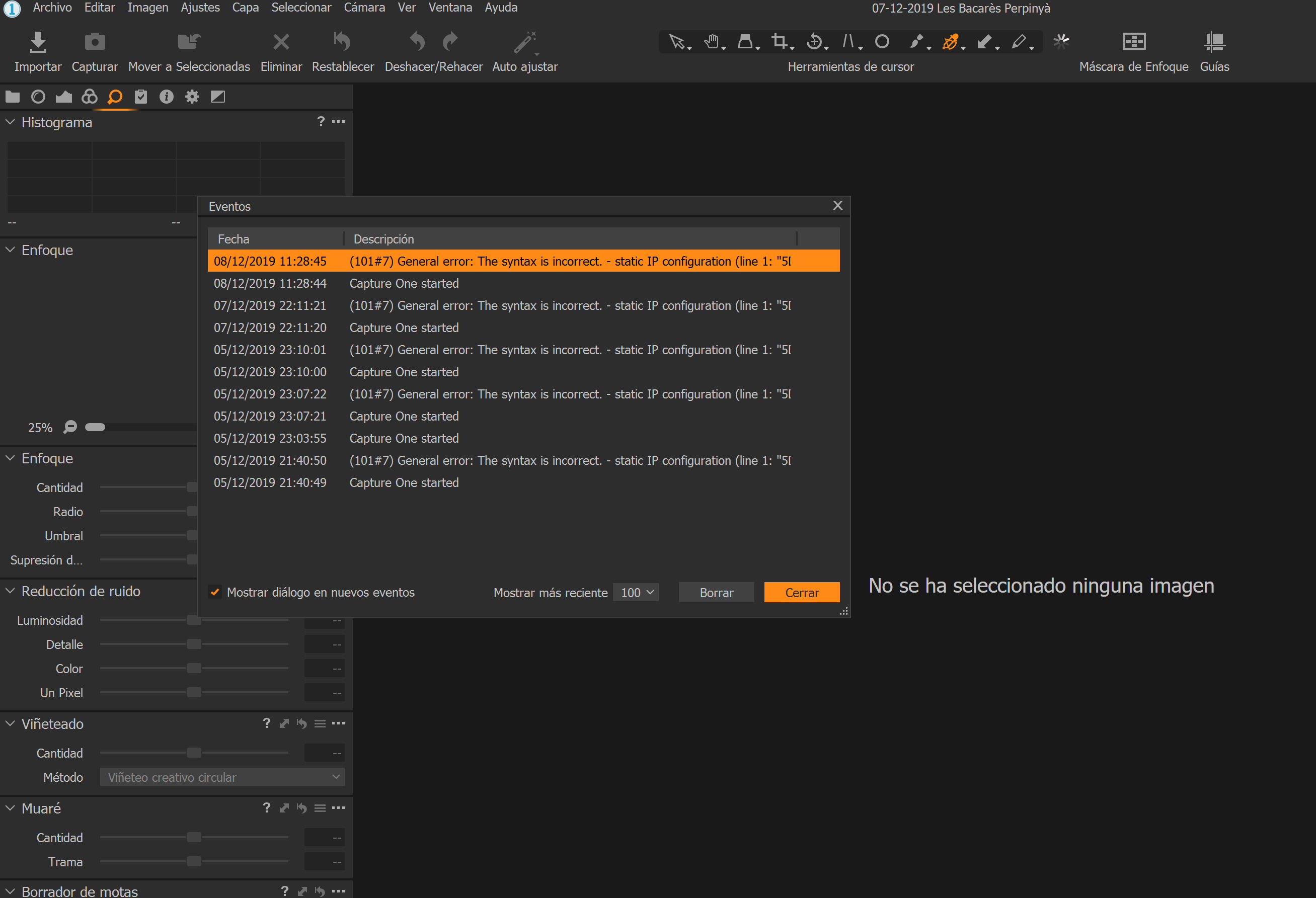
Task: Adjust the Luminosidad slider
Action: tap(194, 621)
